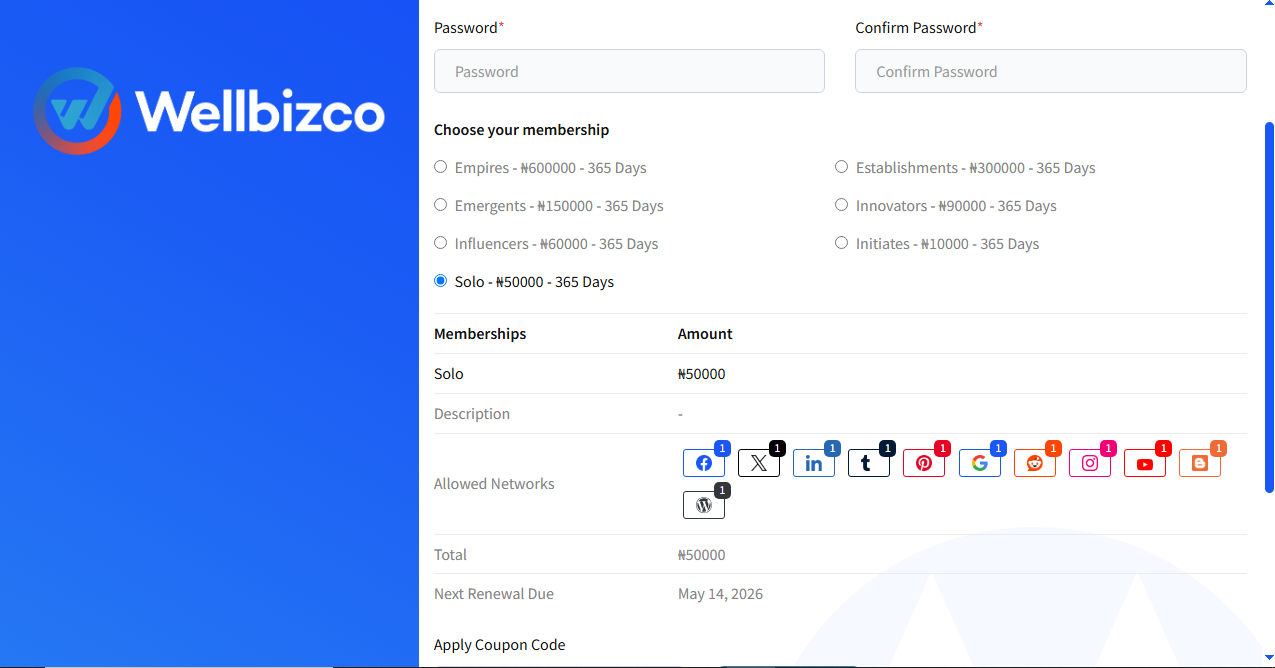The image size is (1275, 668).
Task: Click the Tumblr network icon
Action: [x=869, y=463]
